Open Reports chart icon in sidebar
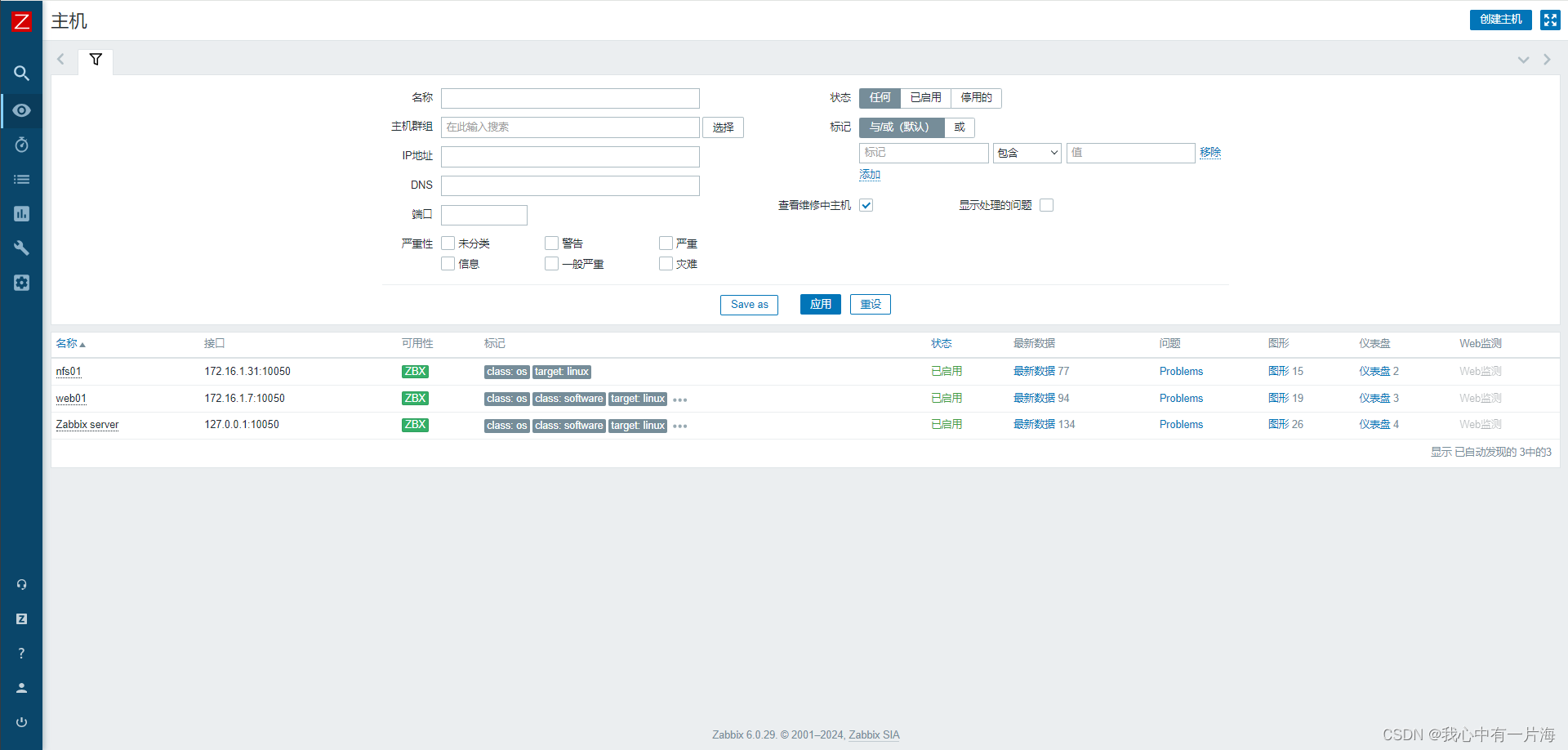 click(x=21, y=213)
